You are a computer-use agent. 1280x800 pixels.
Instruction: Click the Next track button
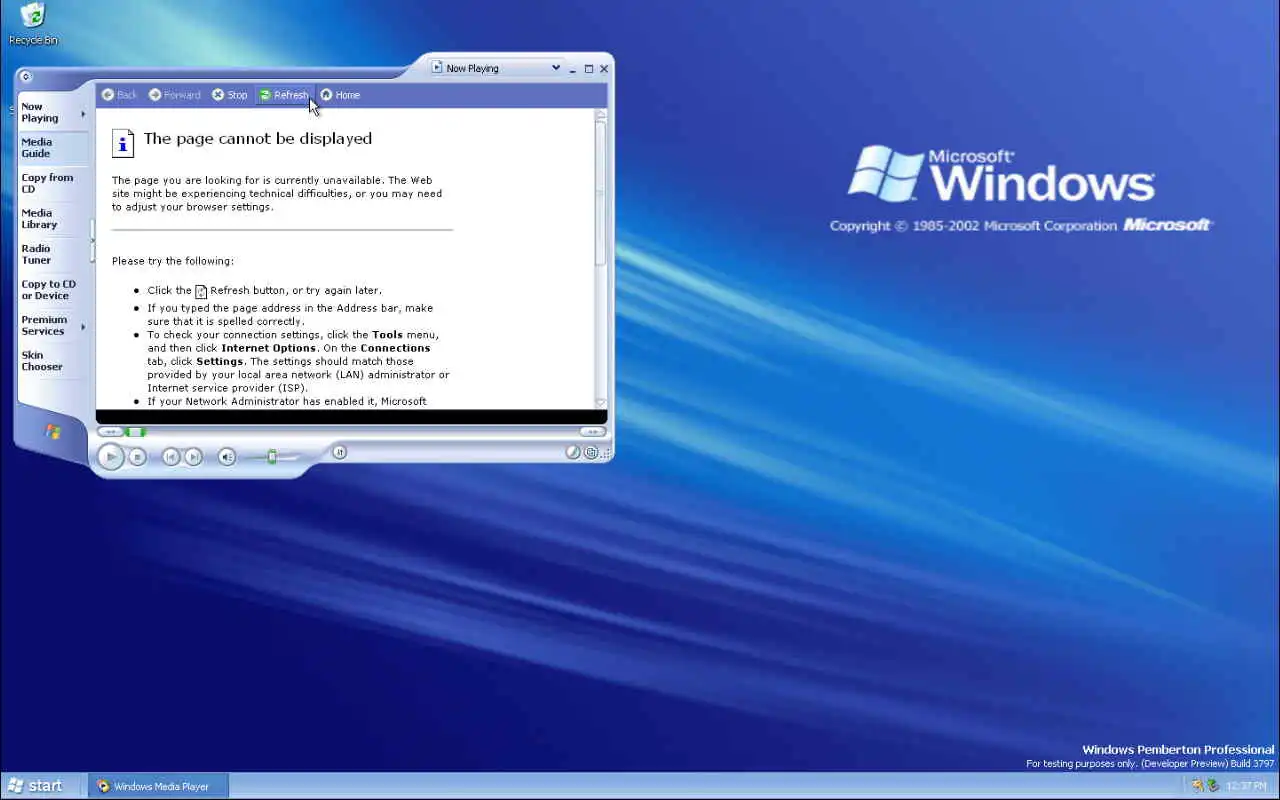click(x=194, y=457)
